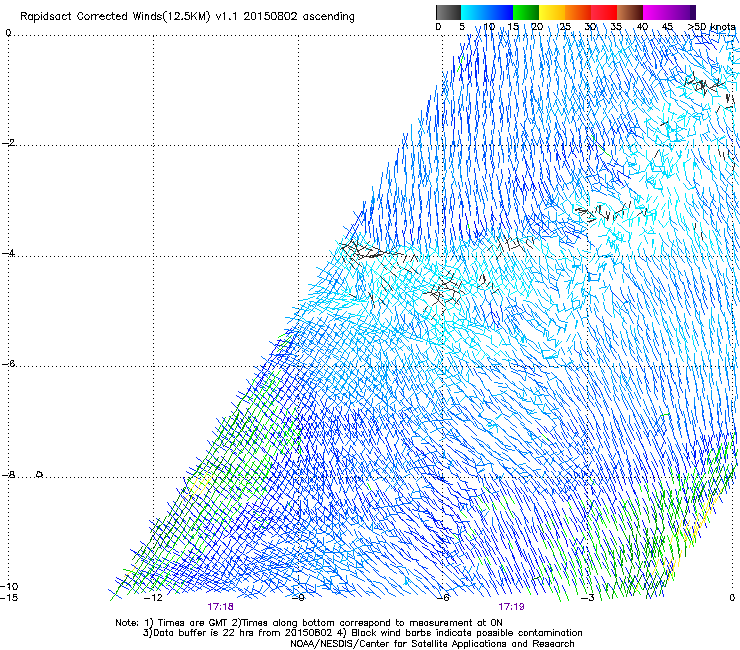The height and width of the screenshot is (650, 740).
Task: Click the purple 17:19 pass time label
Action: pyautogui.click(x=511, y=607)
